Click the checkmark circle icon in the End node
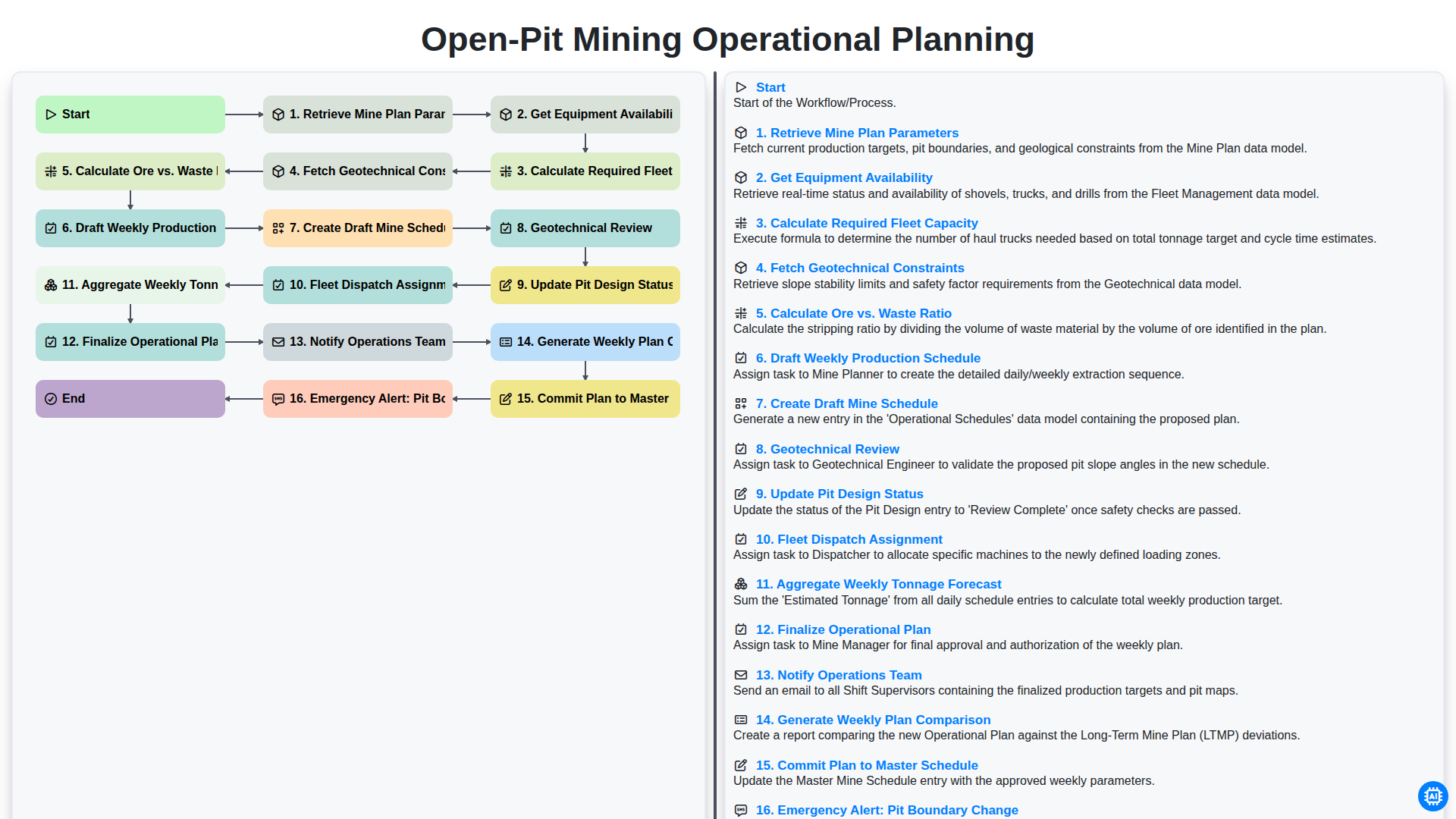This screenshot has width=1456, height=819. 51,399
